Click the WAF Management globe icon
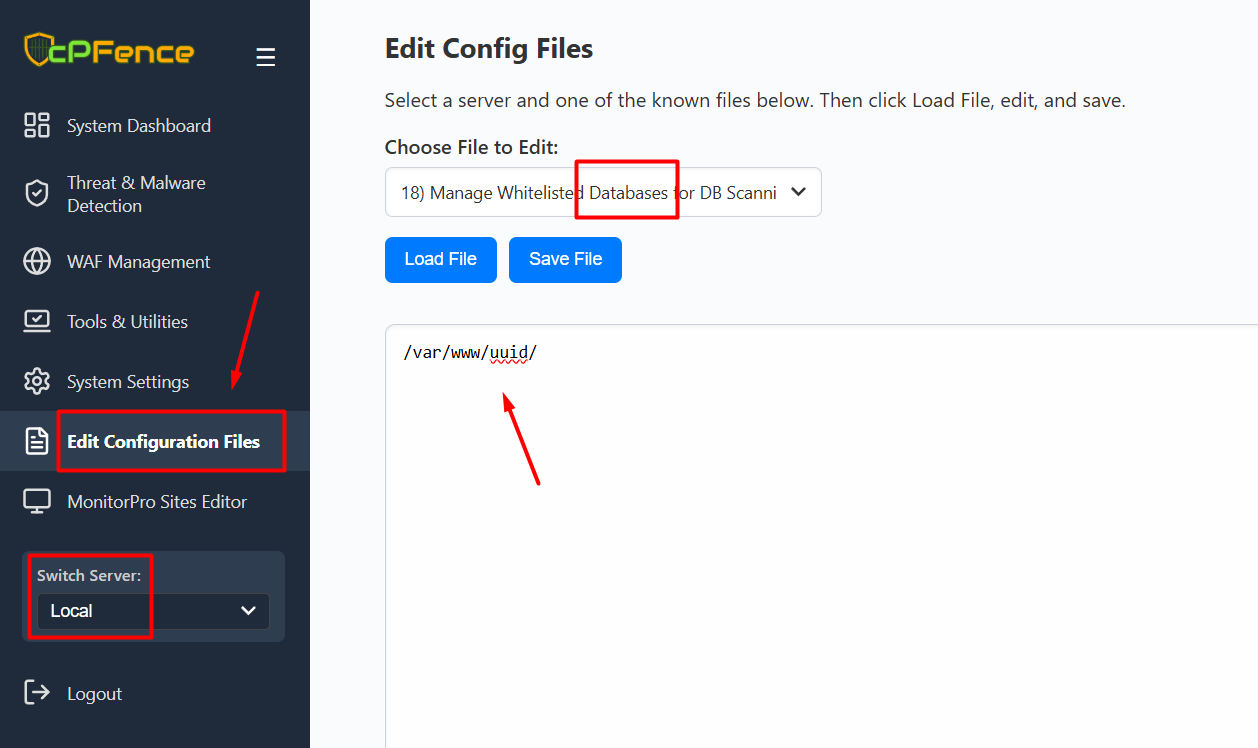Viewport: 1258px width, 748px height. [x=37, y=262]
